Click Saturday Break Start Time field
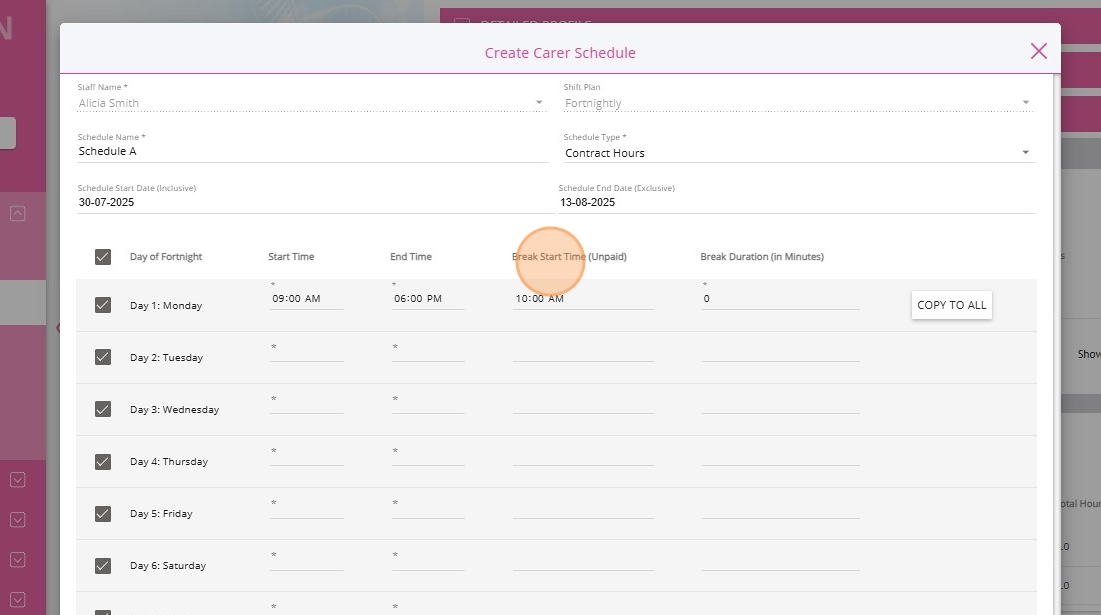Viewport: 1101px width, 615px height. click(x=583, y=560)
